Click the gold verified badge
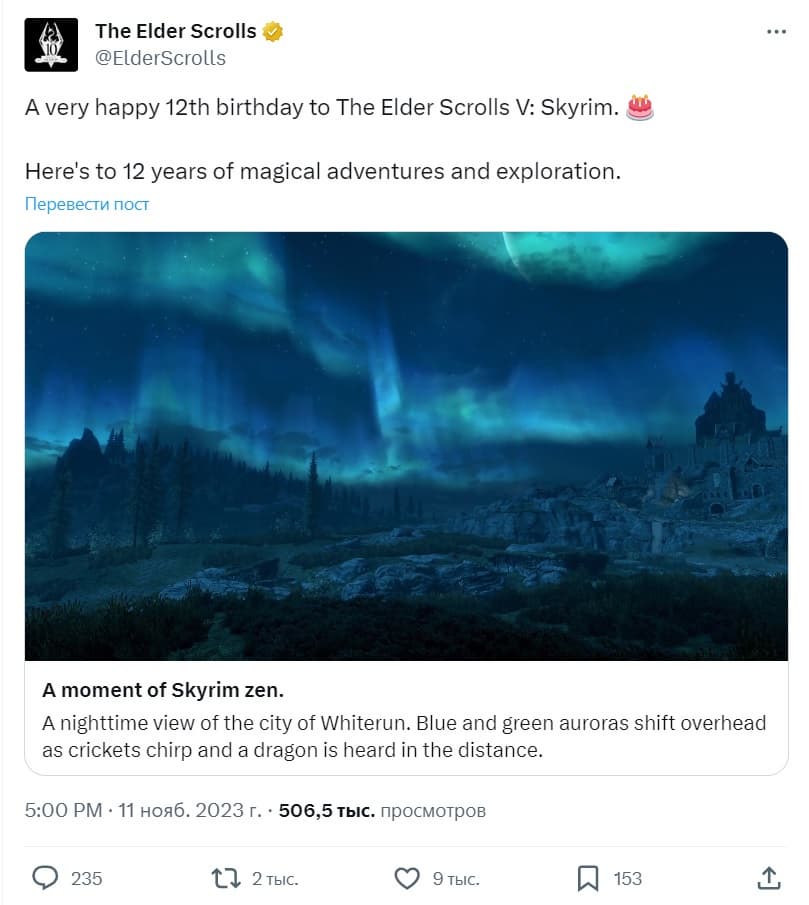 click(x=273, y=32)
